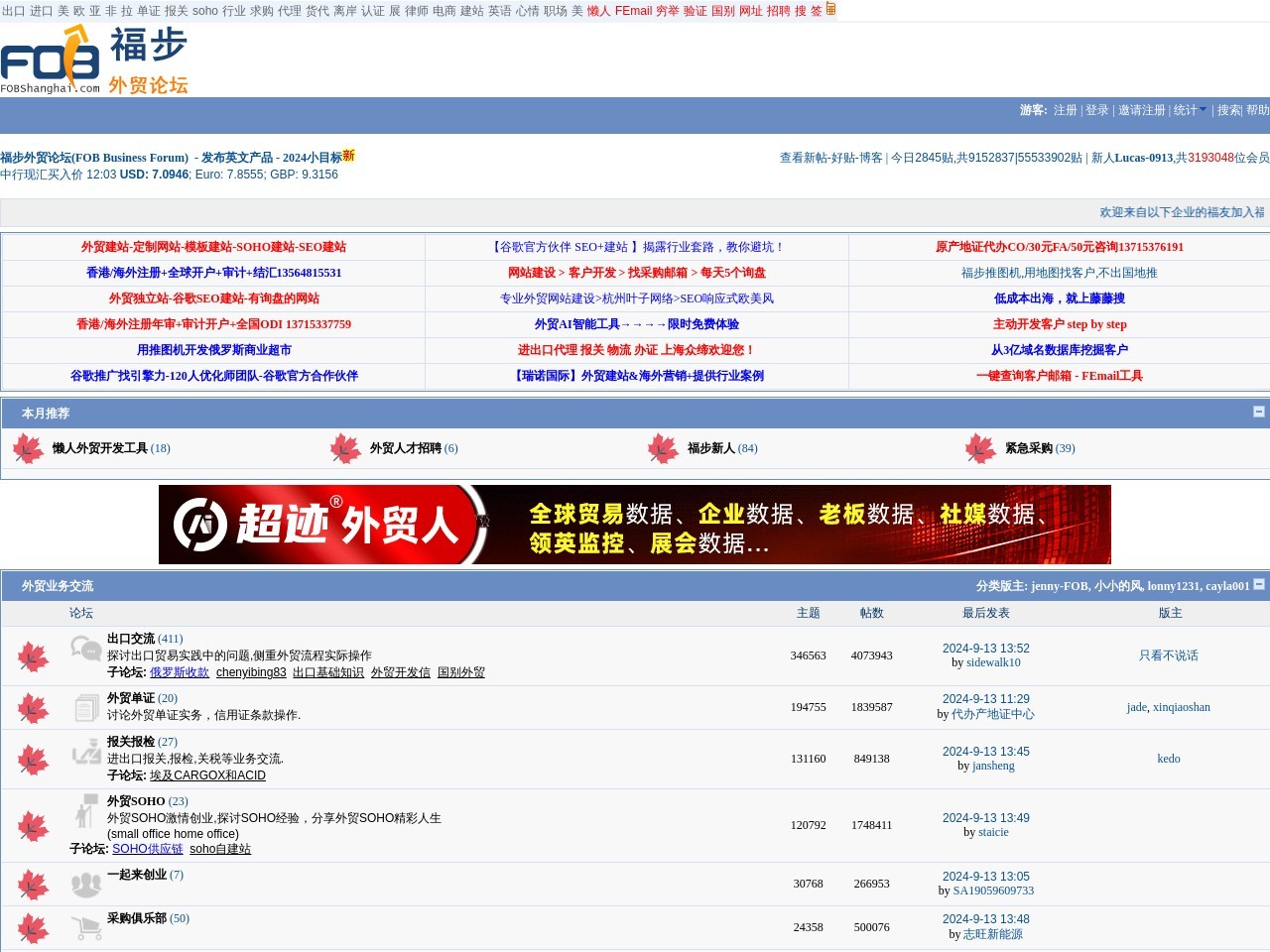Viewport: 1270px width, 952px height.
Task: Open the 登录 login link
Action: tap(1096, 110)
